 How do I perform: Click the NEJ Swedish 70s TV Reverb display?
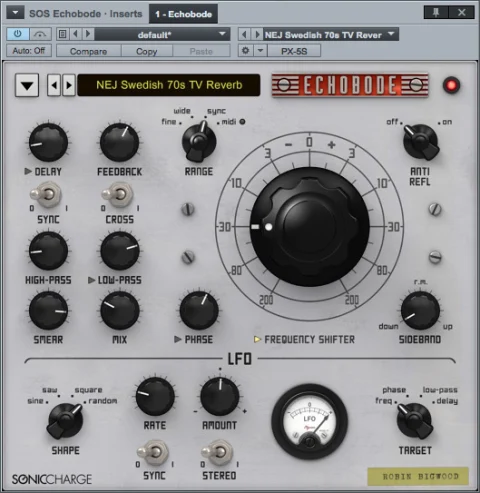click(169, 85)
